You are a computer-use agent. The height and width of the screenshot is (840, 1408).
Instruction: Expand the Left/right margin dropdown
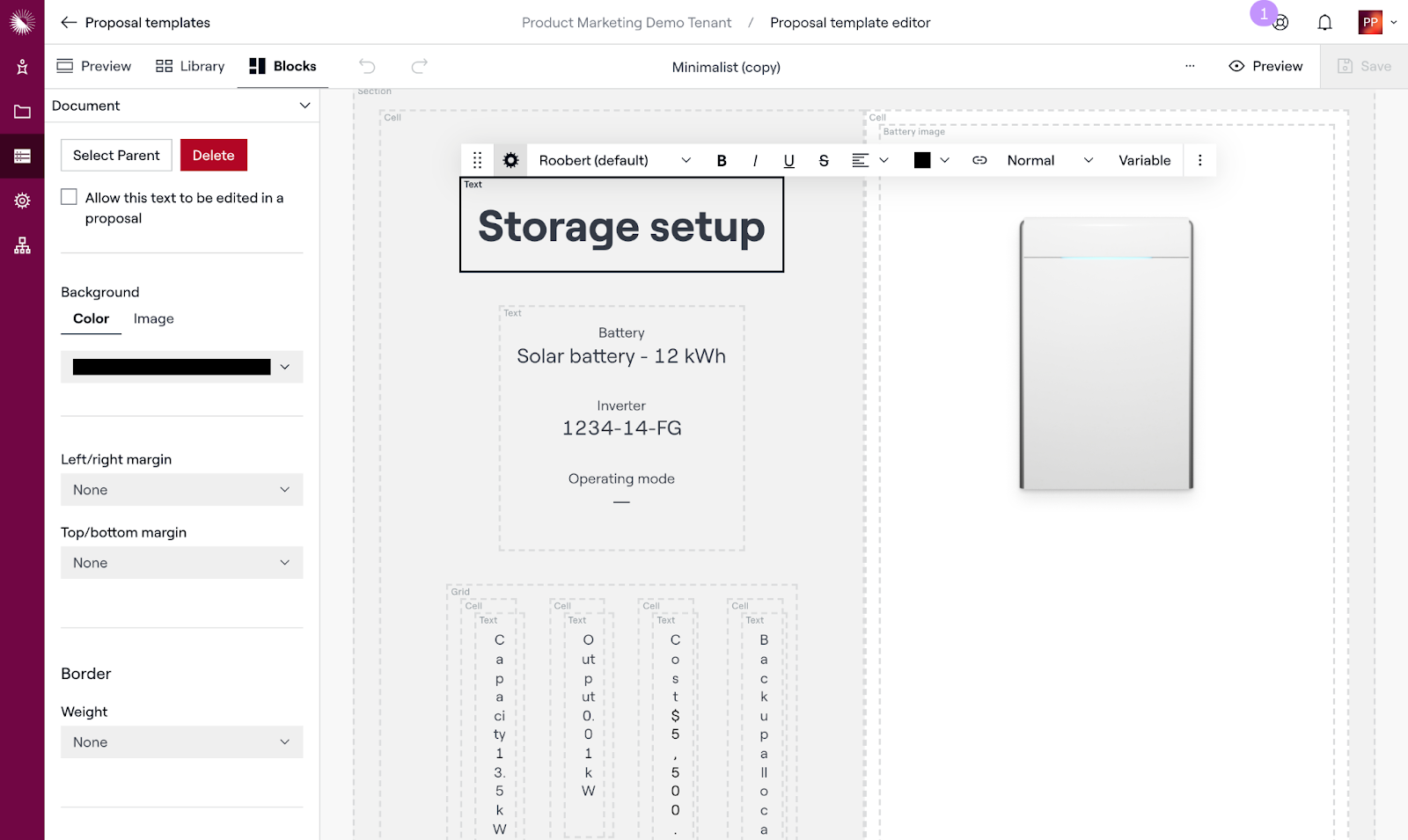tap(181, 490)
